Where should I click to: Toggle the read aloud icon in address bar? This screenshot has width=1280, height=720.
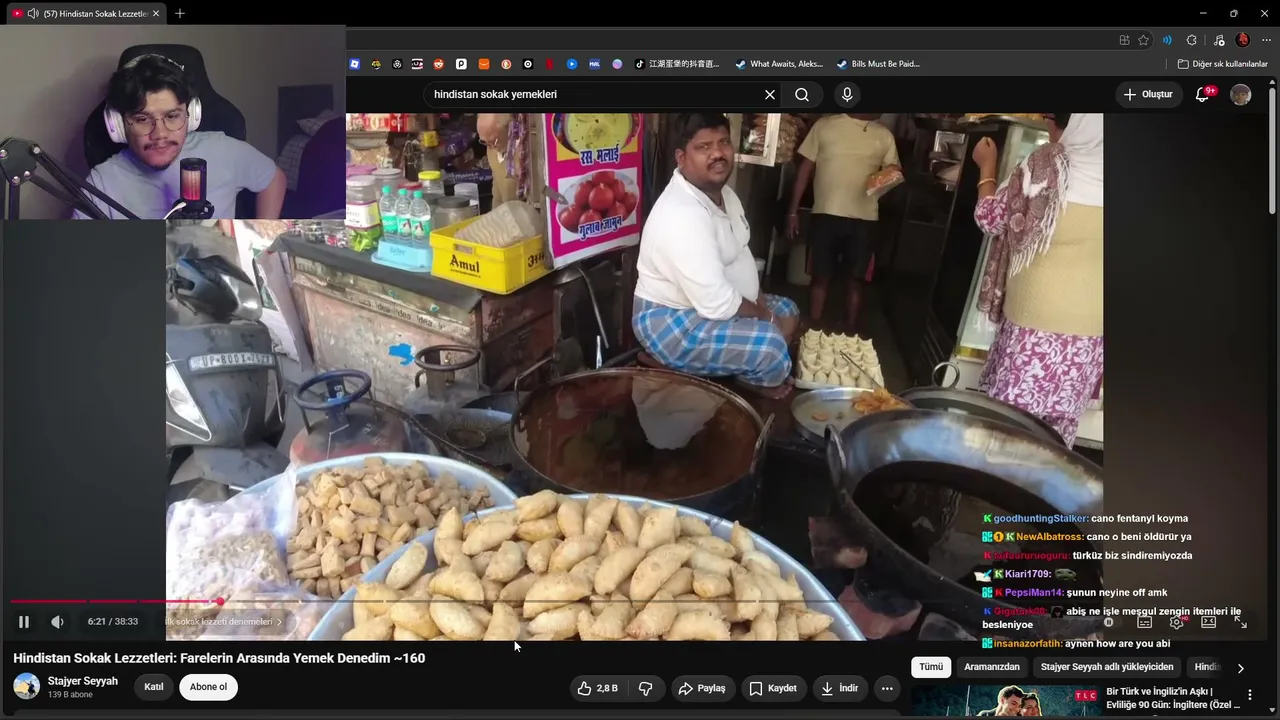point(1167,40)
